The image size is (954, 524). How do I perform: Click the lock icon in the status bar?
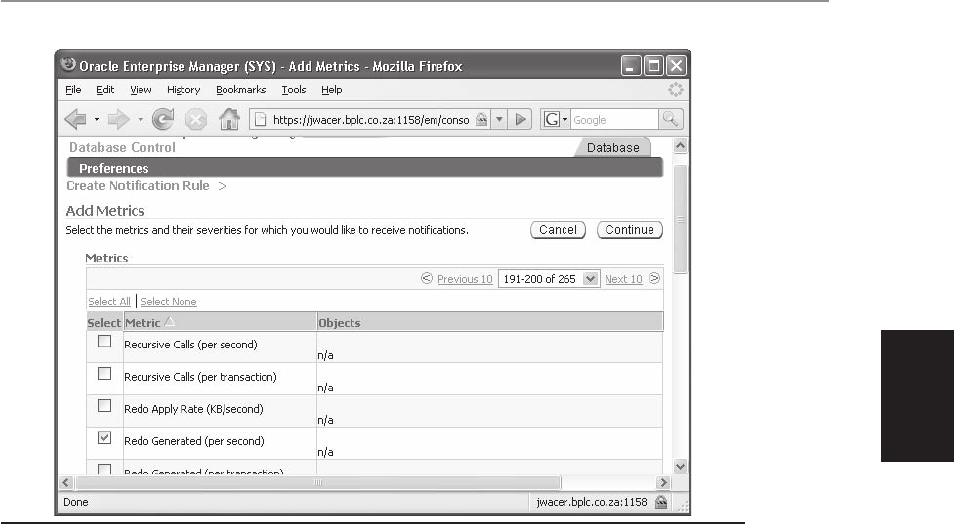(x=661, y=502)
